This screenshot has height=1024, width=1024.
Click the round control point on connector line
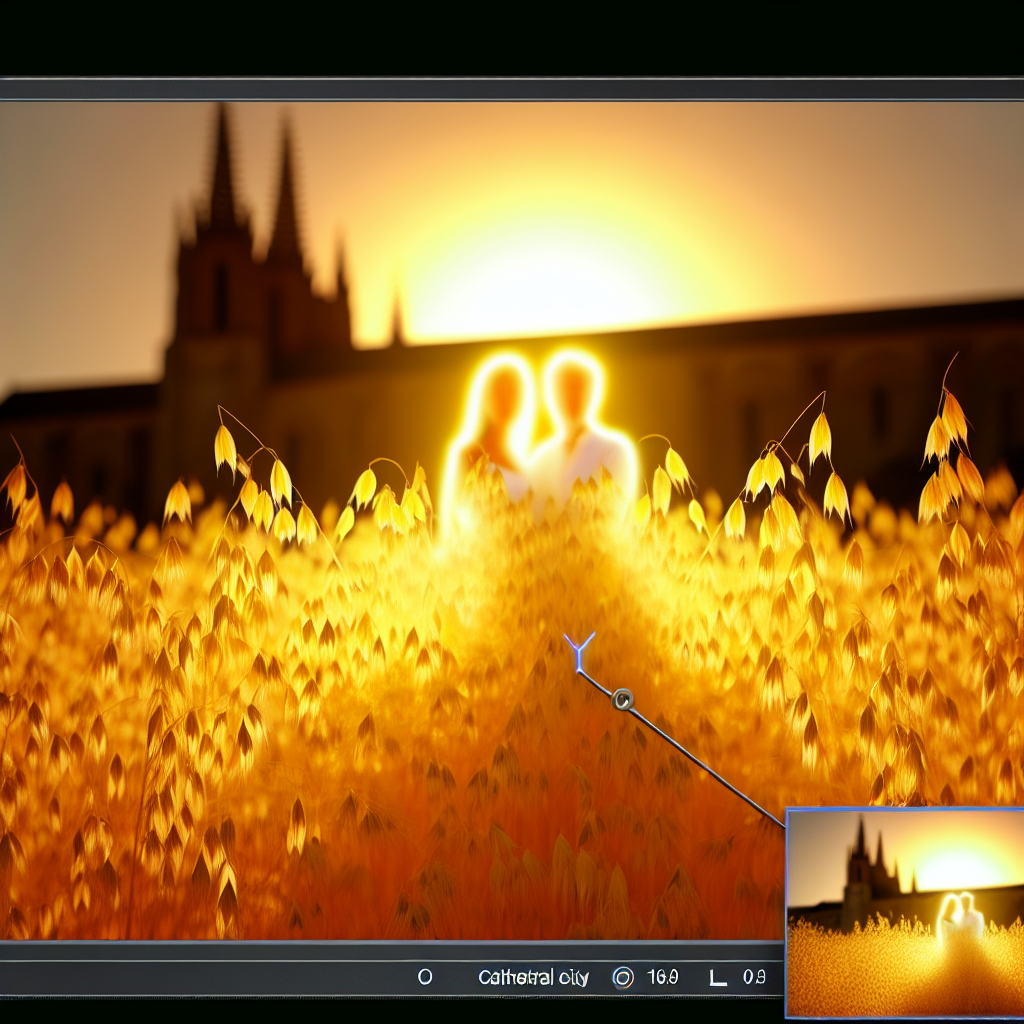click(623, 700)
